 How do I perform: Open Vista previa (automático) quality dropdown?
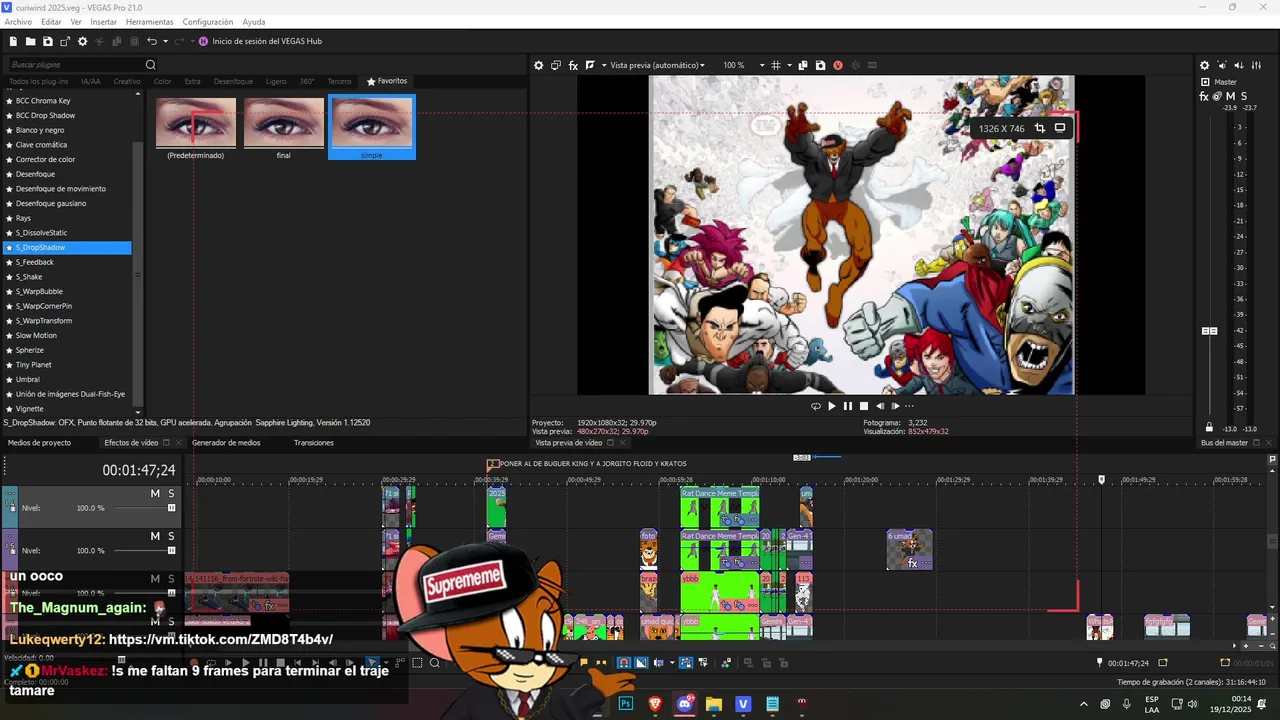click(657, 65)
